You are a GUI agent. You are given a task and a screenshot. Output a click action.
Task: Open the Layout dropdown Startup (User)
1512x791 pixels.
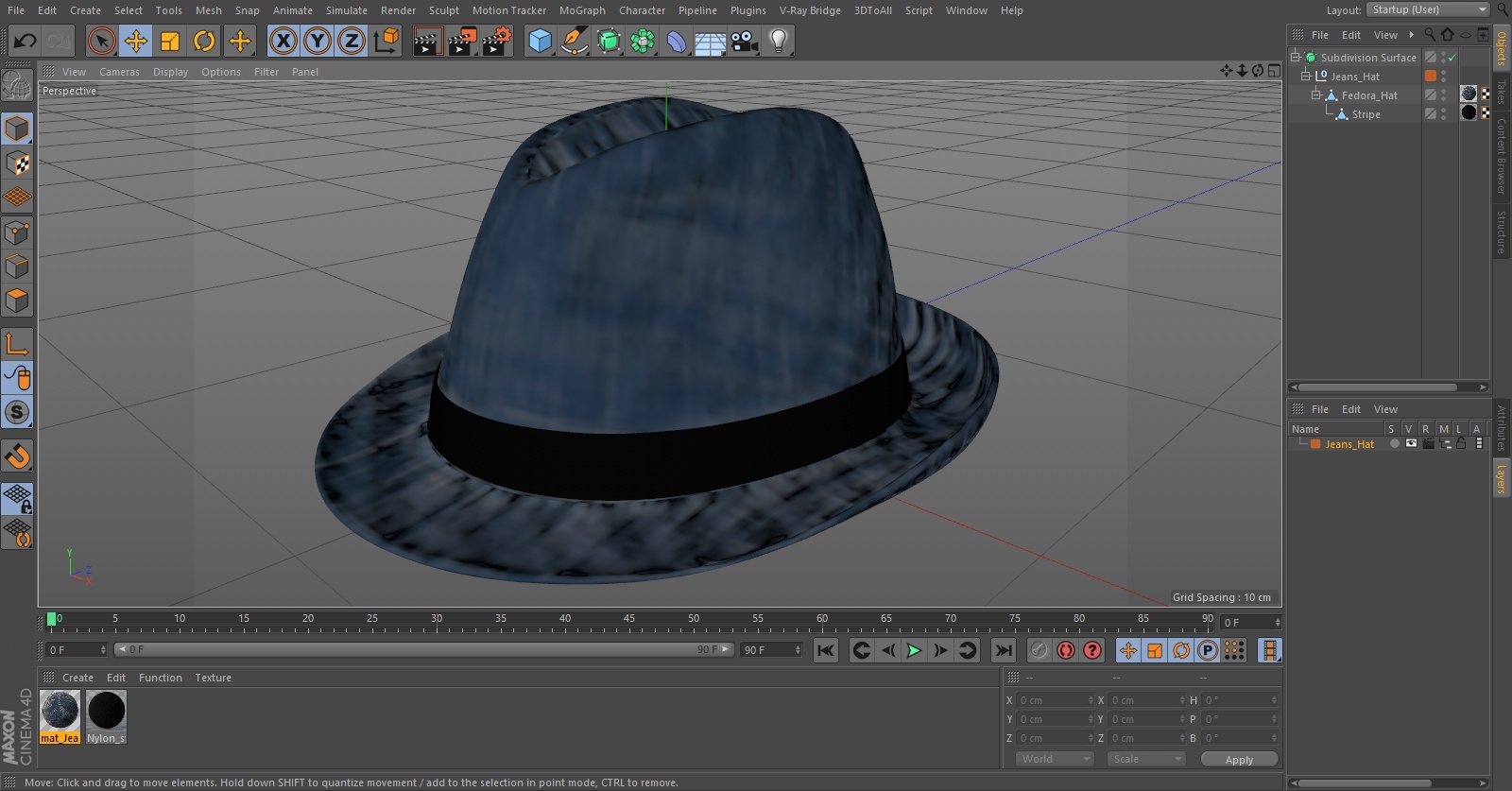(1428, 9)
